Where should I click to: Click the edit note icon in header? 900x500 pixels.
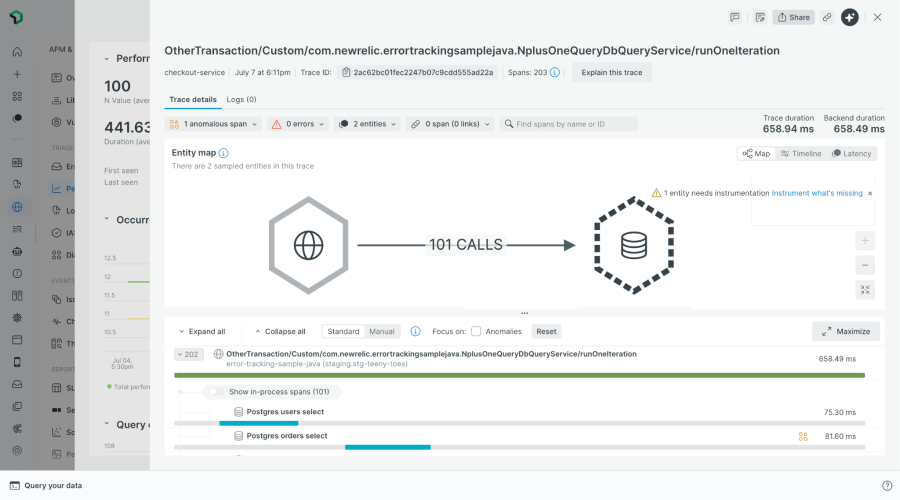click(x=760, y=17)
